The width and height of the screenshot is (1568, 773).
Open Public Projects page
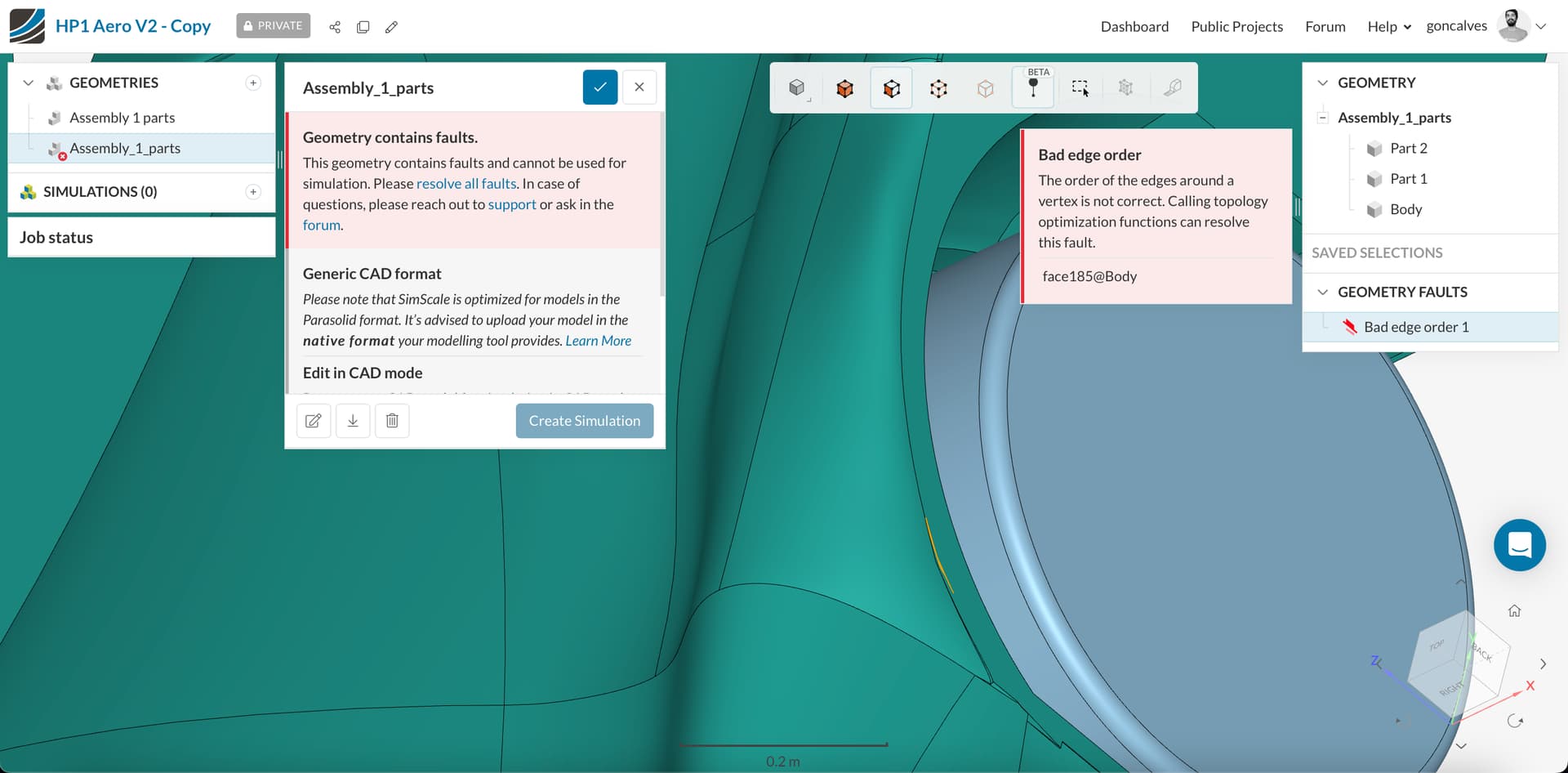click(x=1236, y=27)
